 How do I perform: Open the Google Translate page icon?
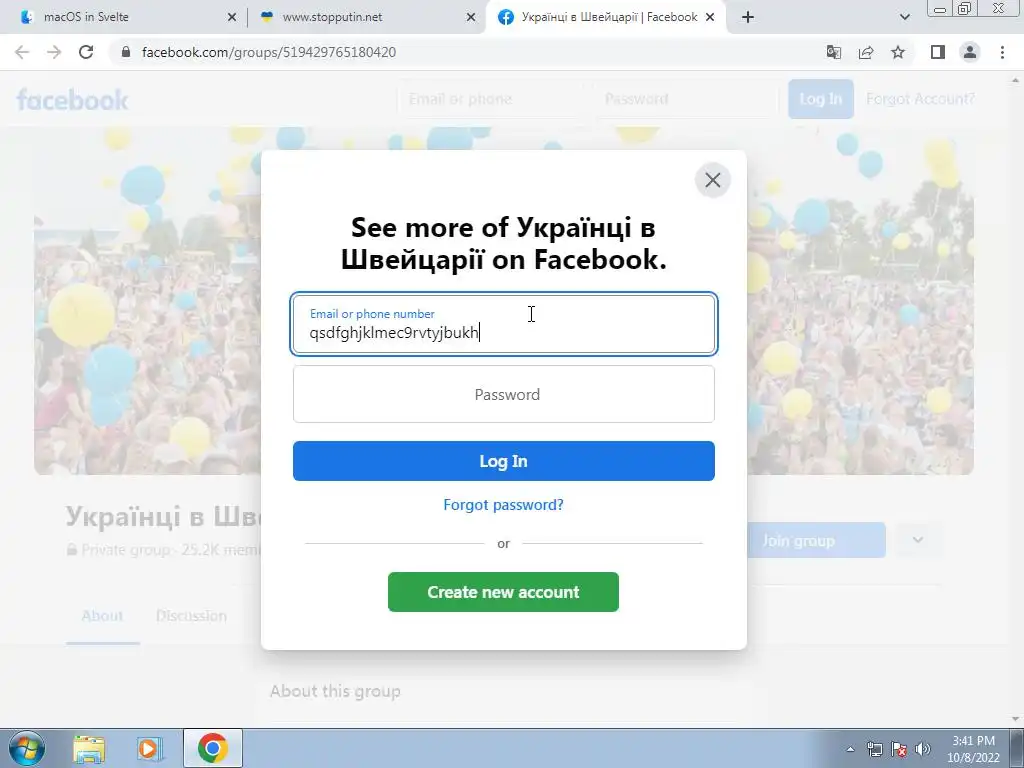click(x=833, y=52)
